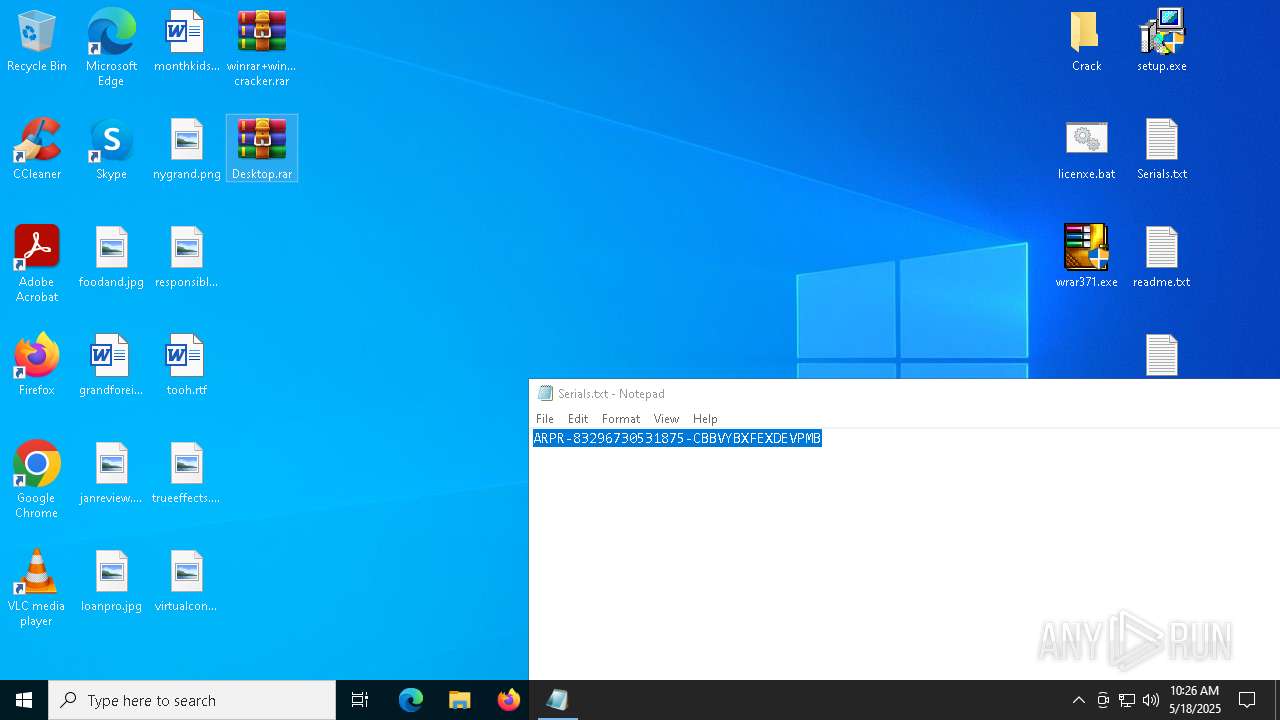Open the Windows Start menu
Screen dimensions: 1280x720
coord(24,700)
